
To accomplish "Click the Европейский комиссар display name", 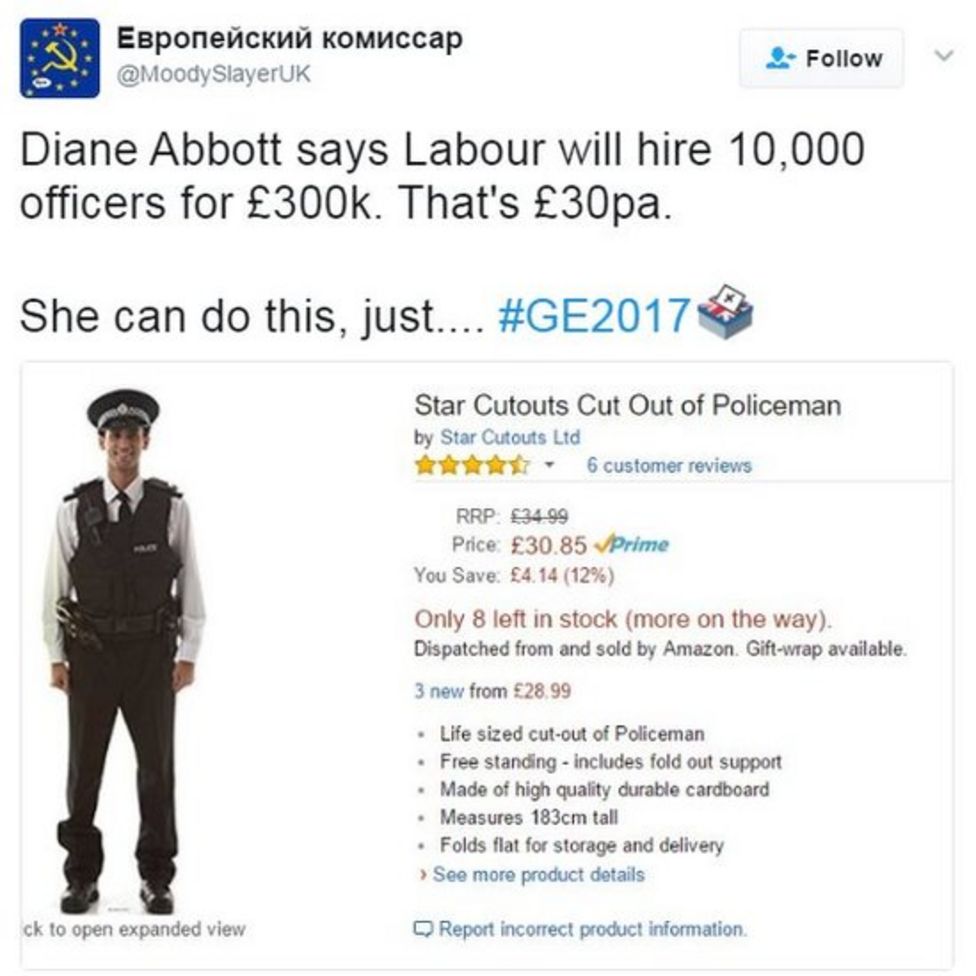I will click(289, 39).
